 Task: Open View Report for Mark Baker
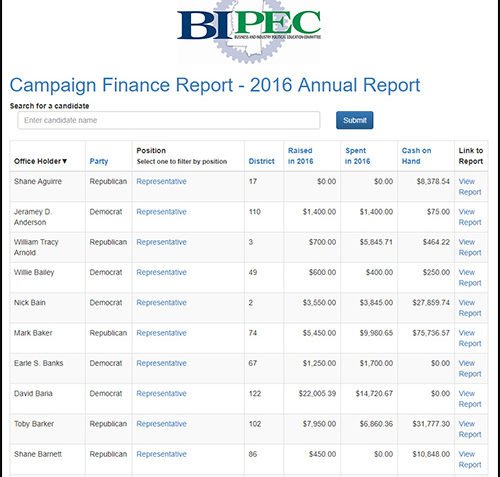(x=470, y=339)
